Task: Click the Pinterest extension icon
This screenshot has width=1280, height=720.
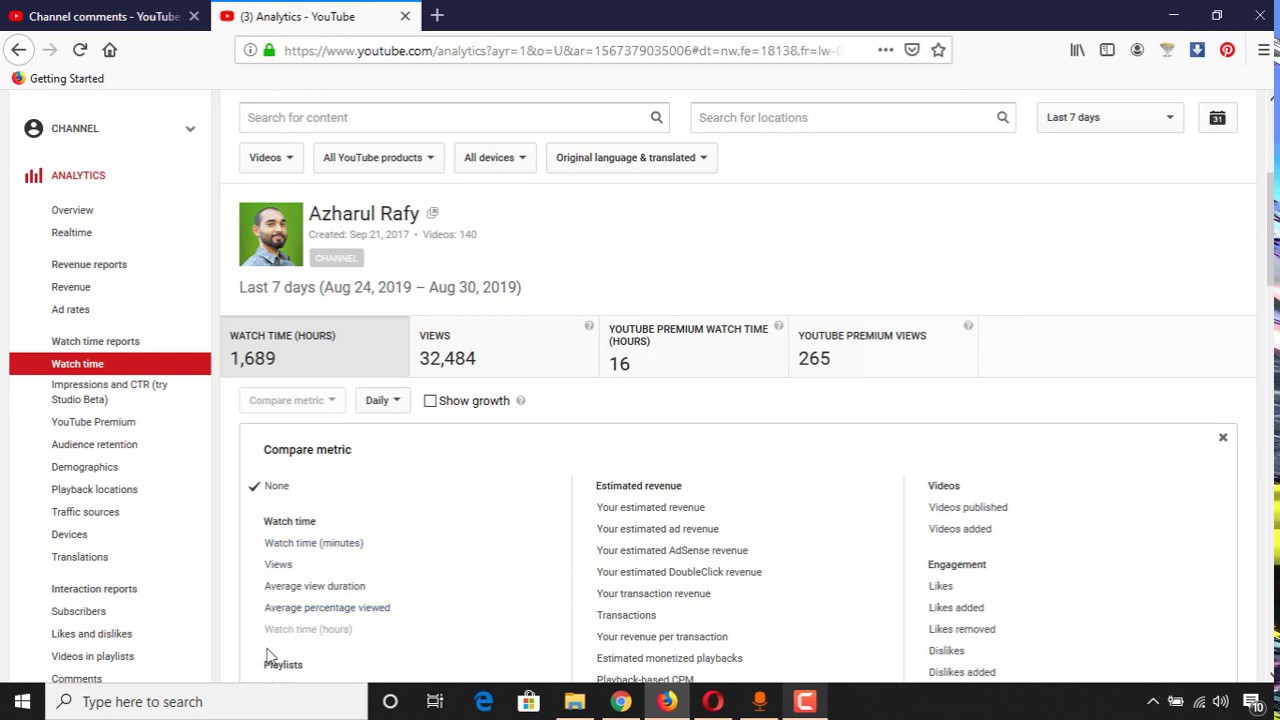Action: 1227,50
